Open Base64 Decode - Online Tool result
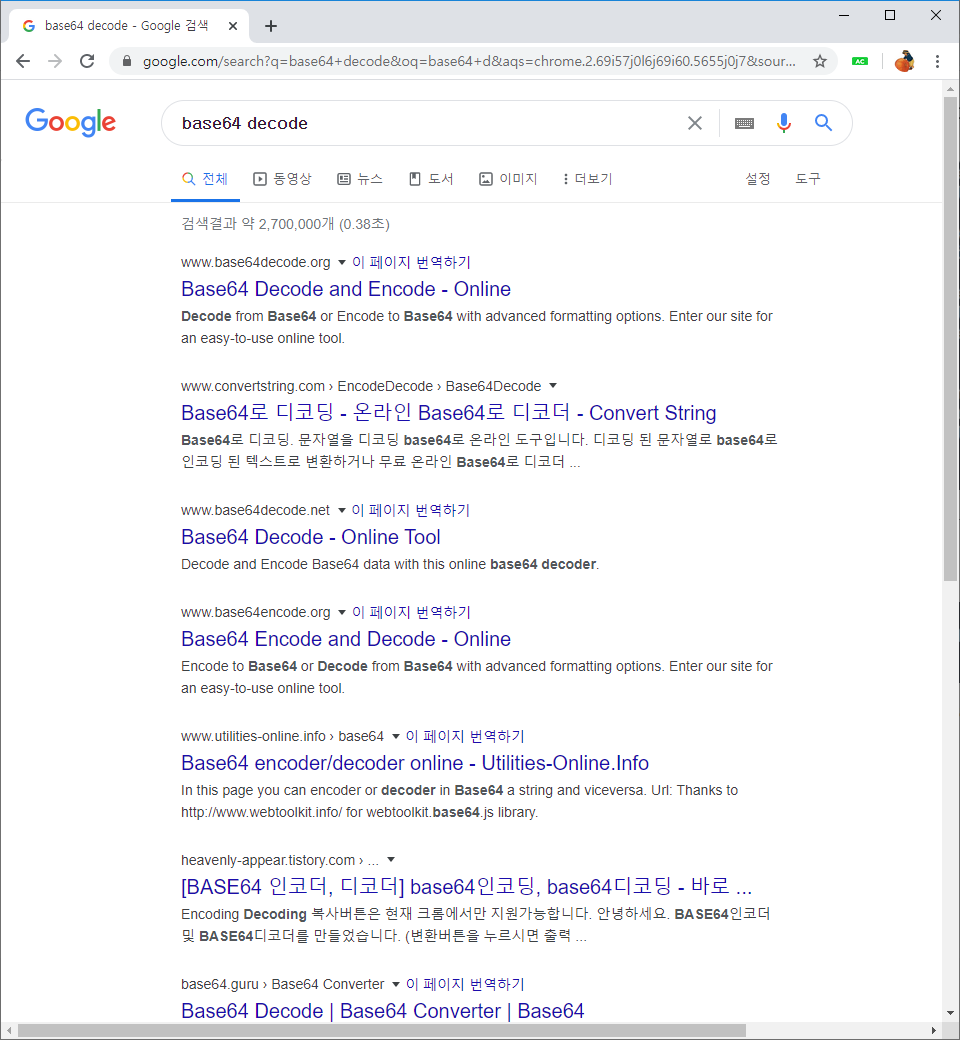The width and height of the screenshot is (960, 1040). (310, 537)
